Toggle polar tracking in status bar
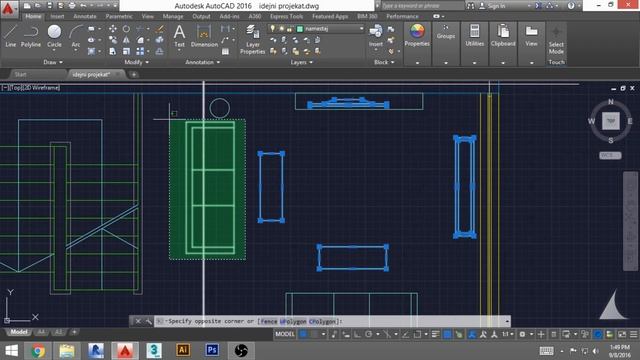Screen dimensions: 640x360 369,334
